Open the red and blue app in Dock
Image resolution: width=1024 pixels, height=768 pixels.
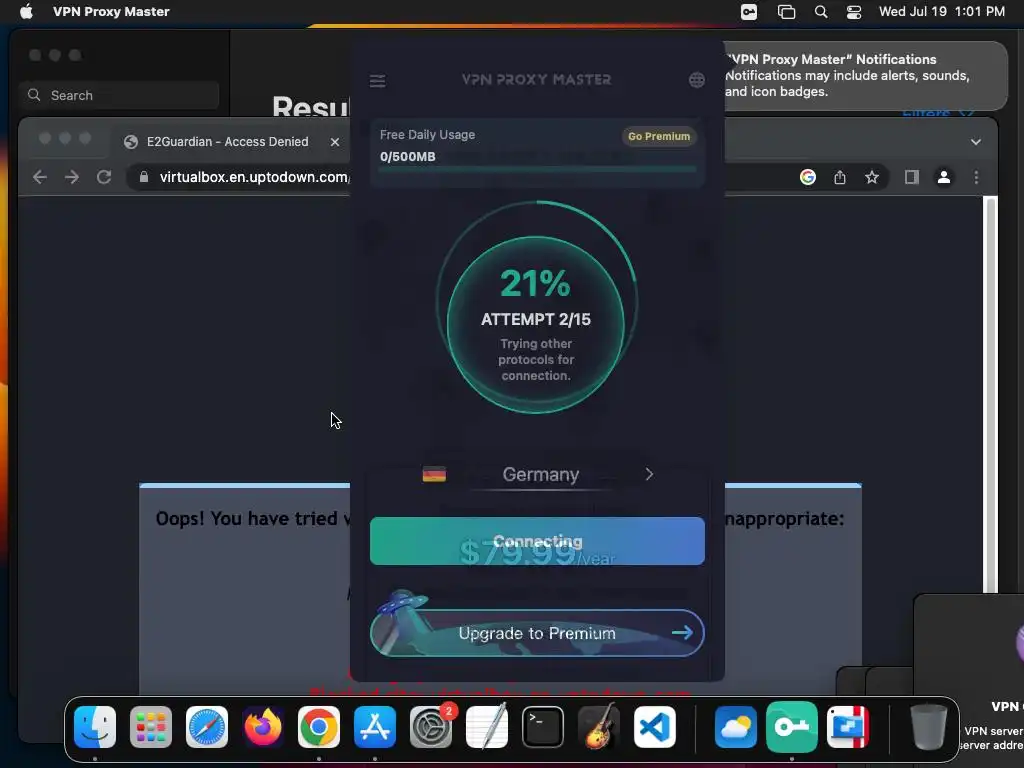click(848, 727)
